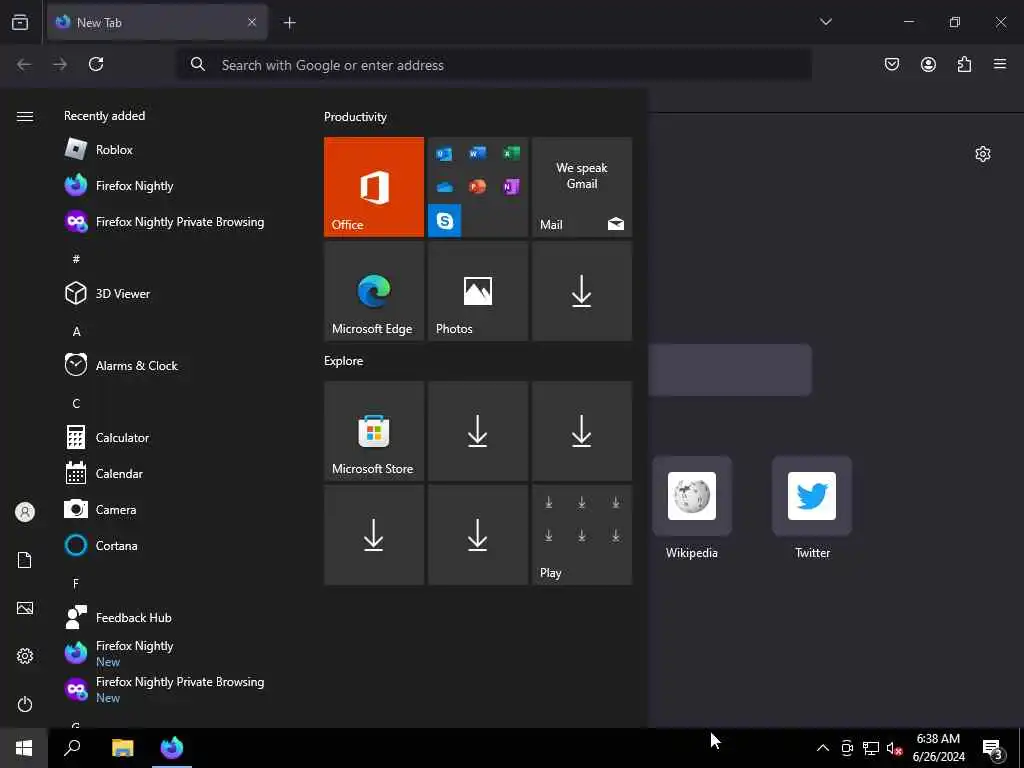Focus the Firefox address bar
This screenshot has width=1024, height=768.
(494, 65)
